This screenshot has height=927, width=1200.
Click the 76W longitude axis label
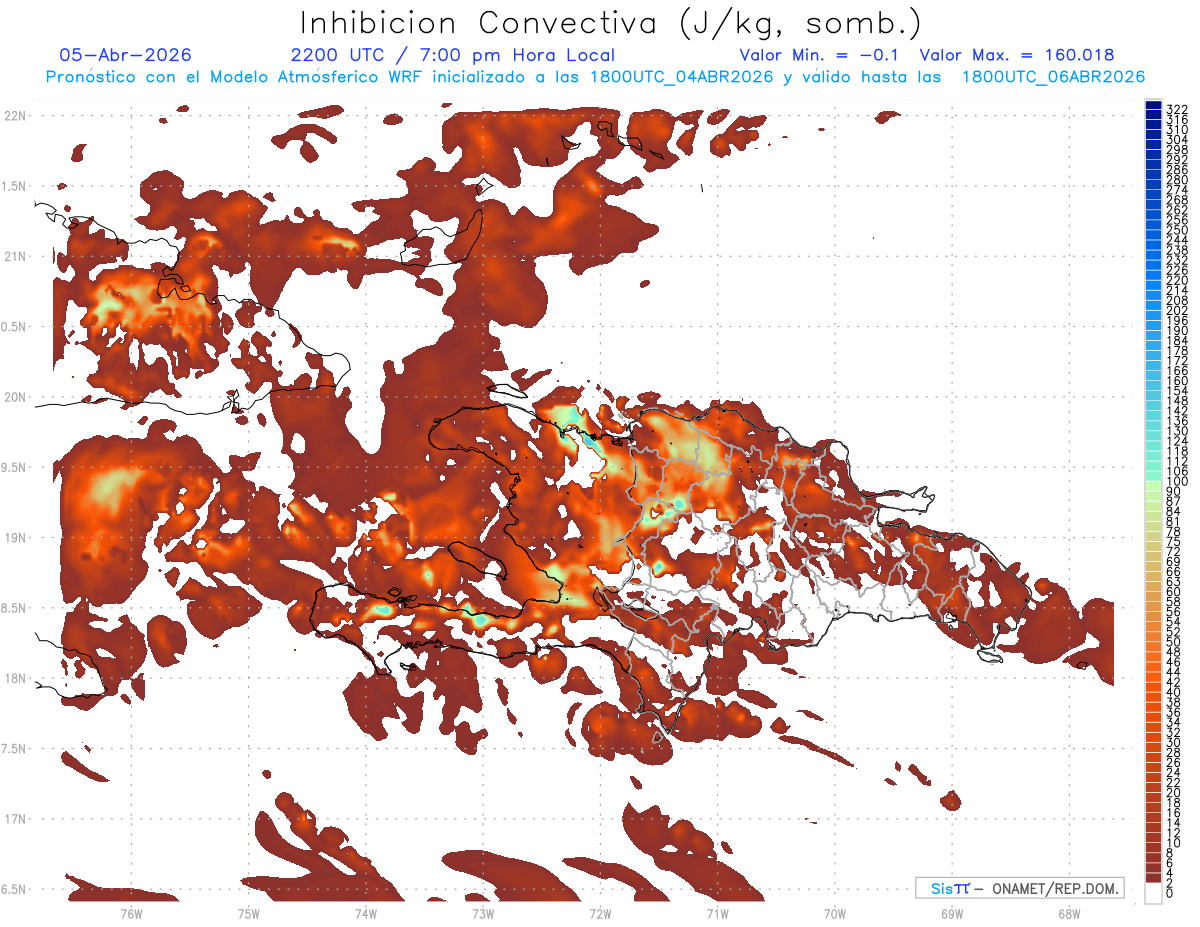coord(131,913)
